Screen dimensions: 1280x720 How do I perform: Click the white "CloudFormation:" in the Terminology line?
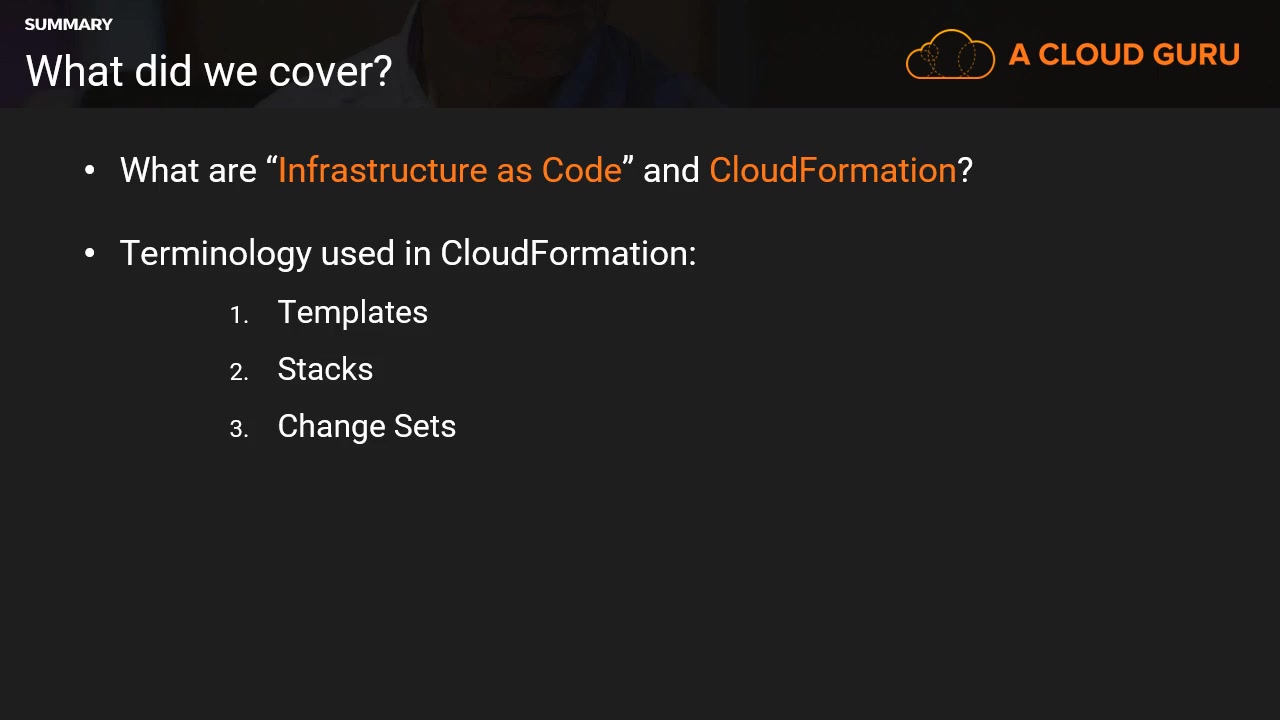click(x=568, y=253)
